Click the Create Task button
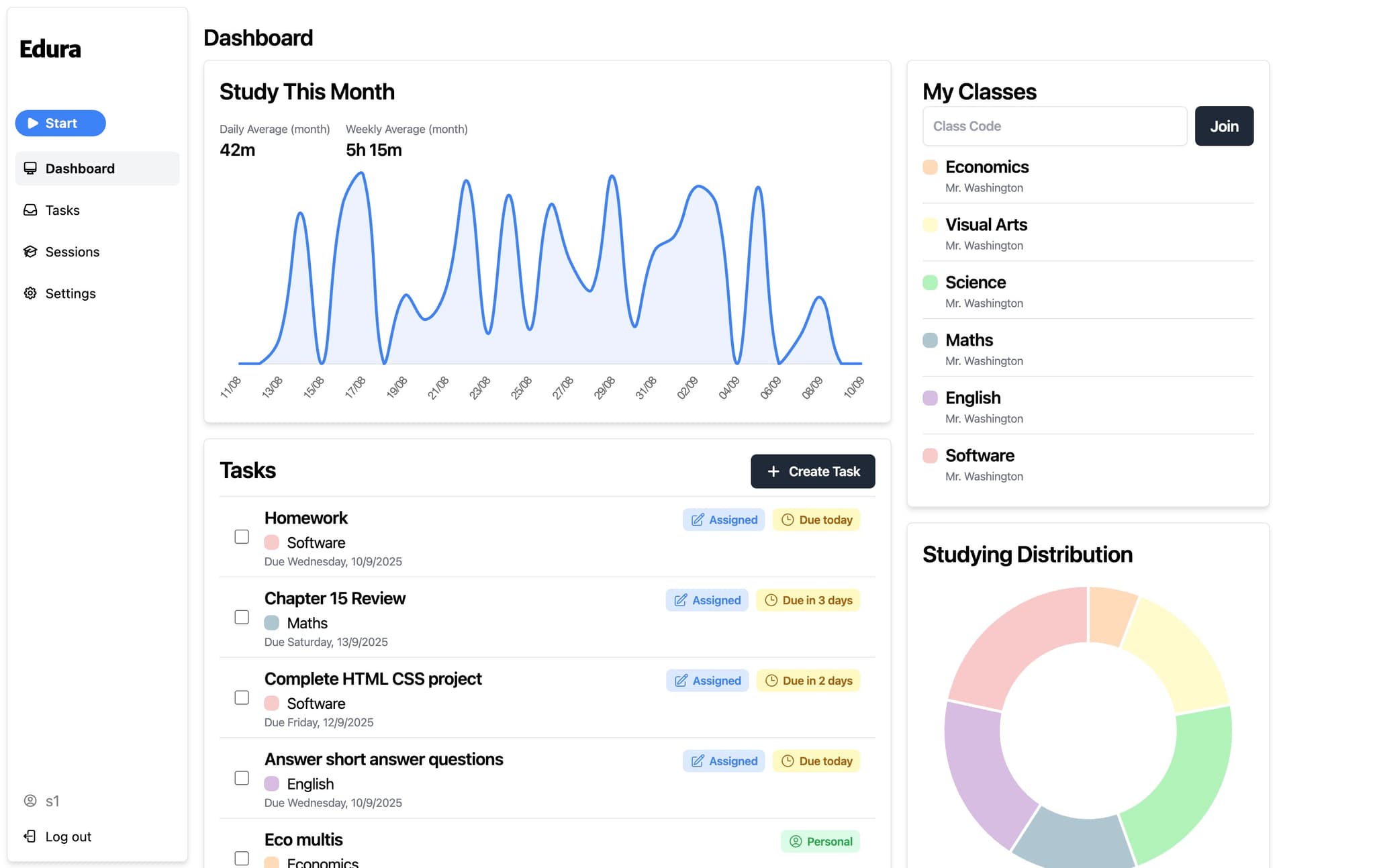 pyautogui.click(x=812, y=471)
